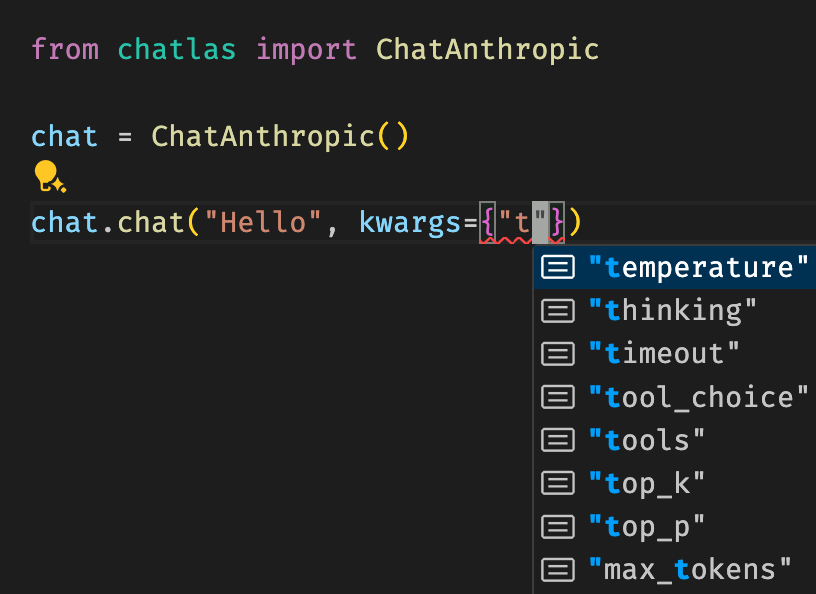816x594 pixels.
Task: Click the icon beside the "max_tokens" suggestion
Action: tap(558, 570)
